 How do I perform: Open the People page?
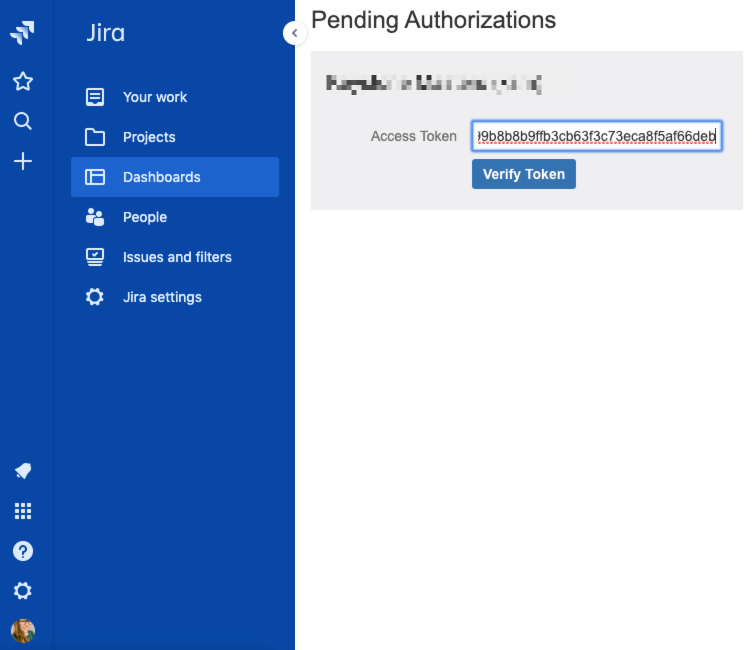point(175,217)
